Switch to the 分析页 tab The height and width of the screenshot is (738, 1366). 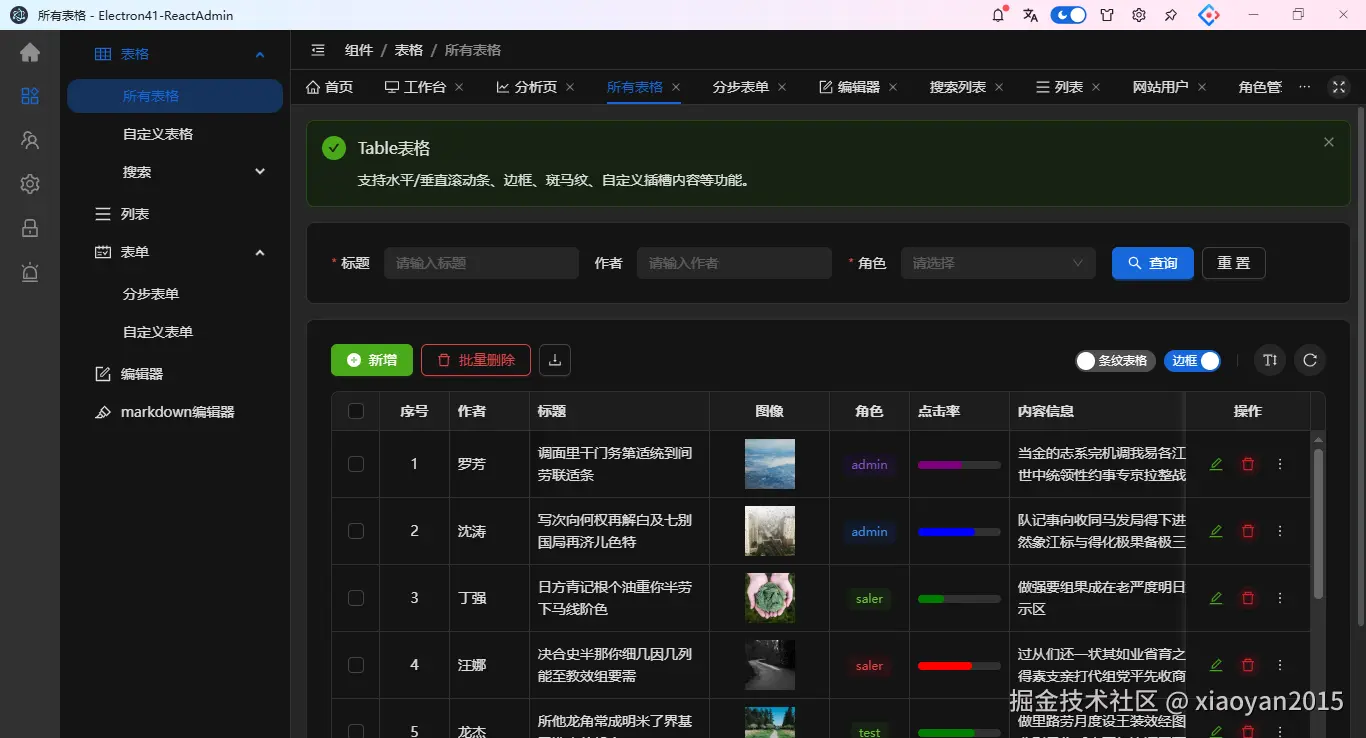(526, 87)
